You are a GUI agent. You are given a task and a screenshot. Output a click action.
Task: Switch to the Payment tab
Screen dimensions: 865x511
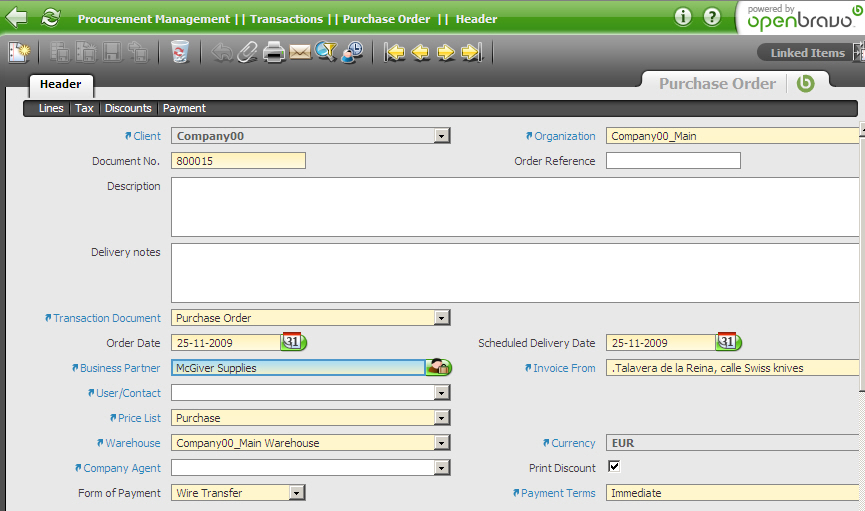(x=184, y=108)
